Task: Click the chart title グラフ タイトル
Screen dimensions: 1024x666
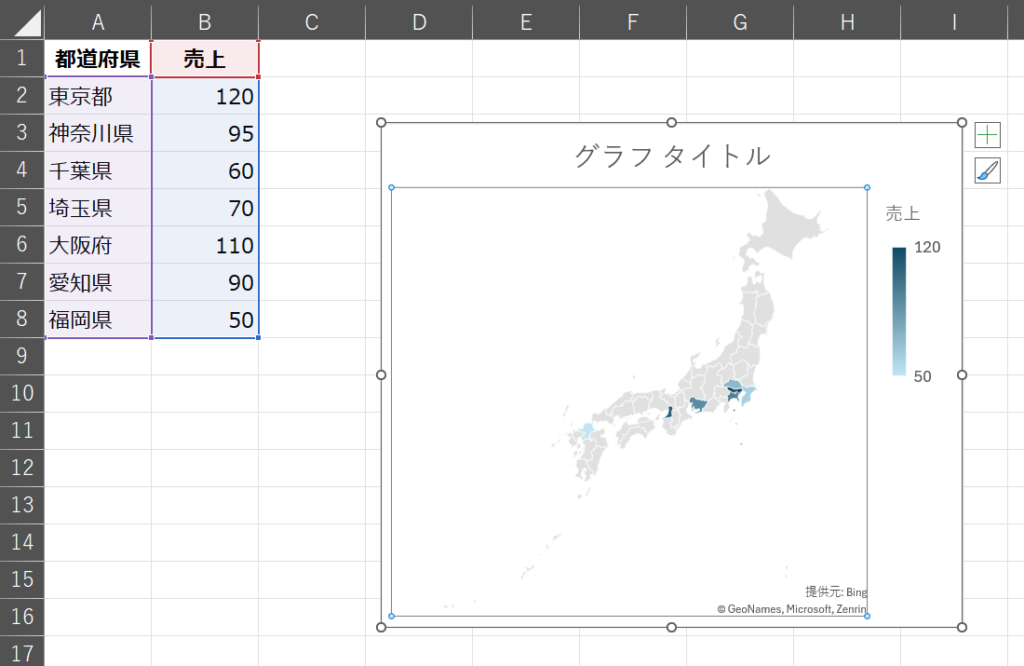Action: click(x=671, y=156)
